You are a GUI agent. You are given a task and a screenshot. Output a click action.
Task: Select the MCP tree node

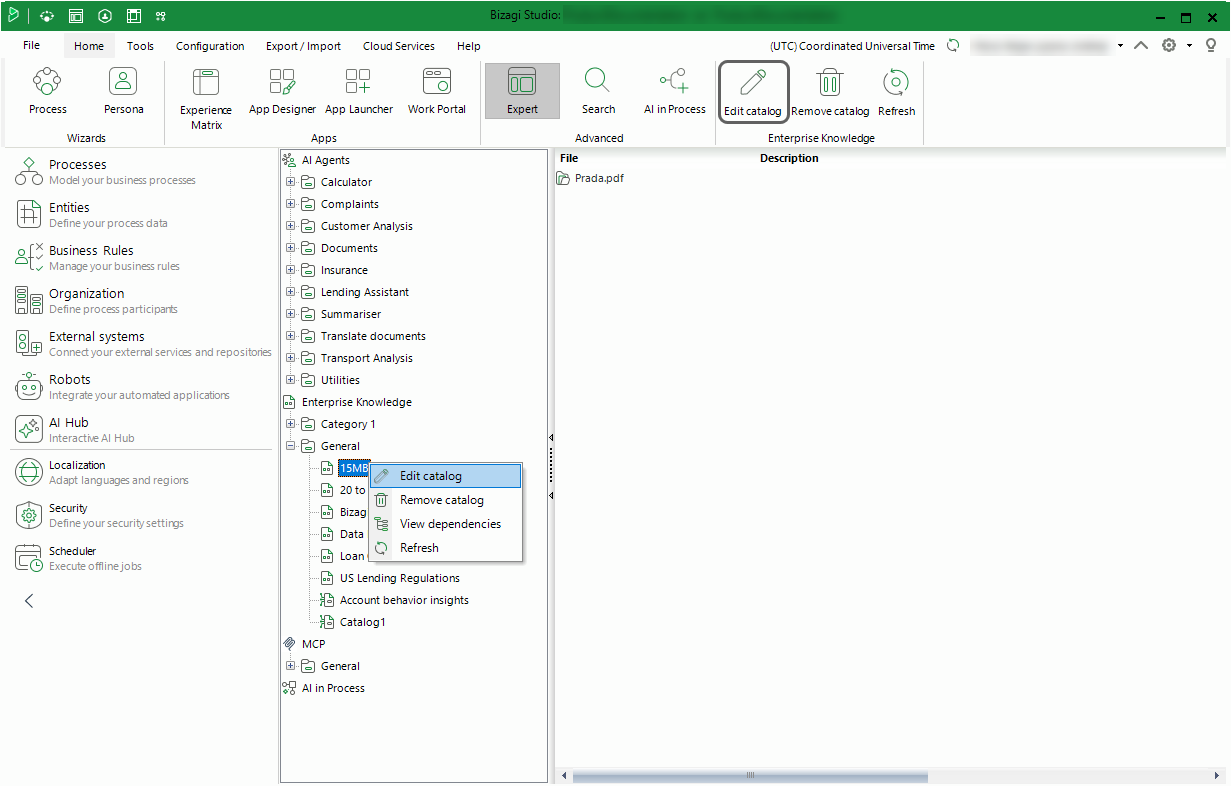[313, 644]
